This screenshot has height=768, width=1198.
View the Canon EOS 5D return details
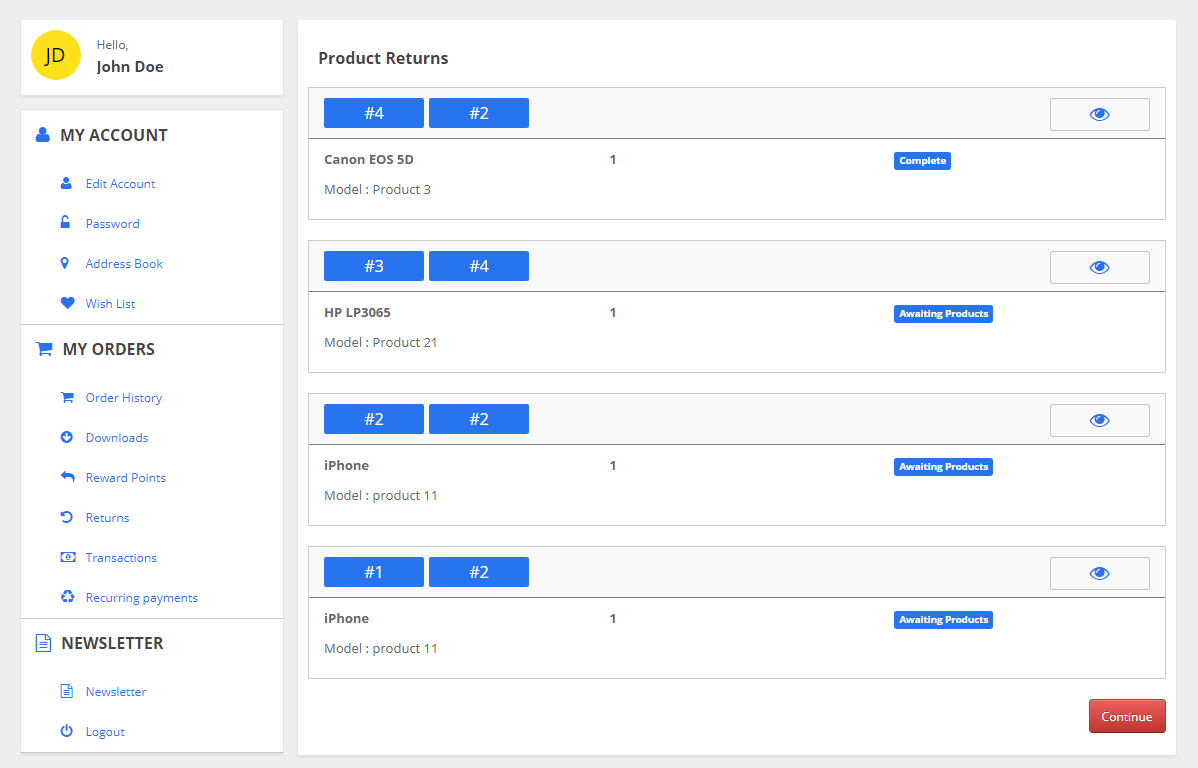(1099, 115)
